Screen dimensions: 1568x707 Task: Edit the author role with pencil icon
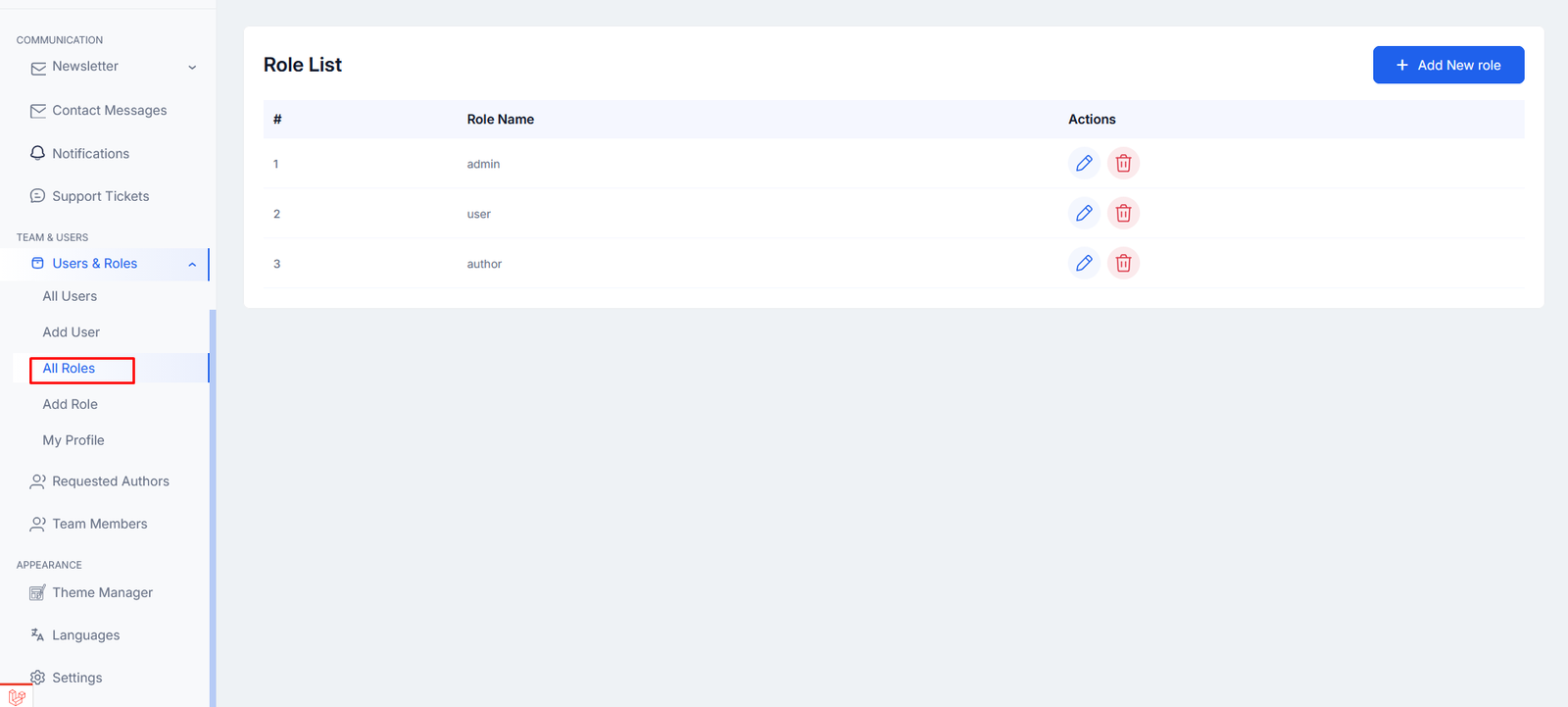point(1084,263)
